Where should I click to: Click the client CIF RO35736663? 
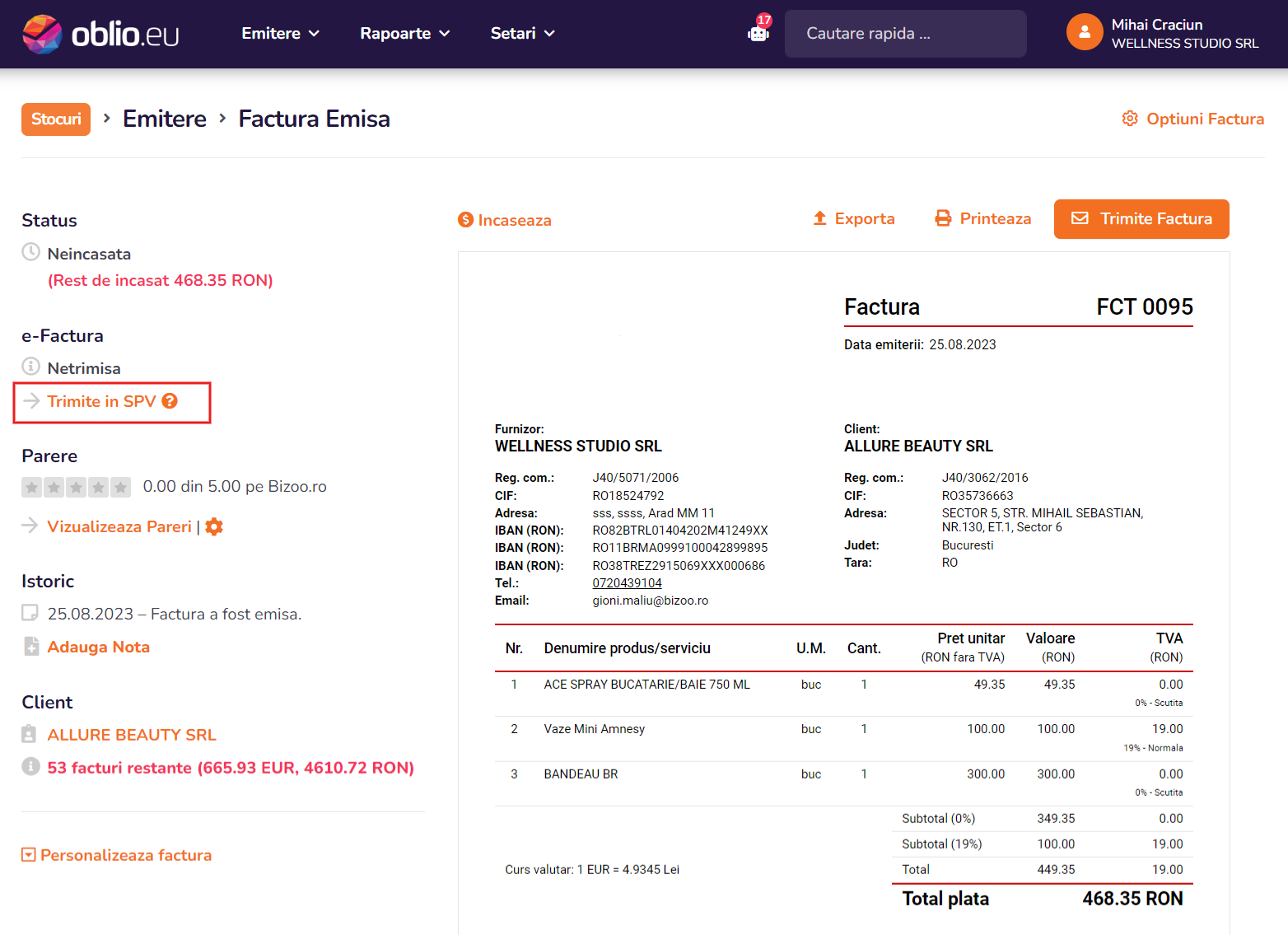coord(978,496)
